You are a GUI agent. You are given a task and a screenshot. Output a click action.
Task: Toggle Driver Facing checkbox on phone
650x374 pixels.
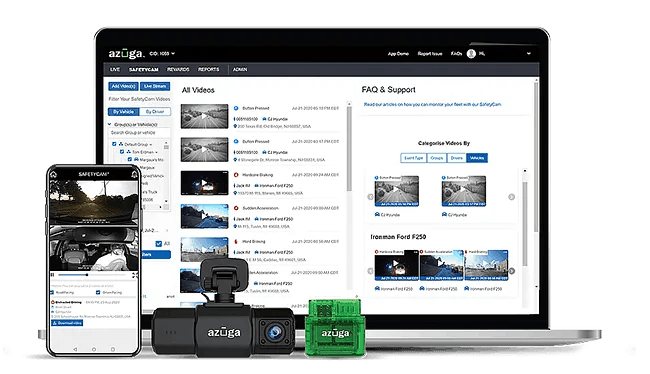[x=98, y=293]
